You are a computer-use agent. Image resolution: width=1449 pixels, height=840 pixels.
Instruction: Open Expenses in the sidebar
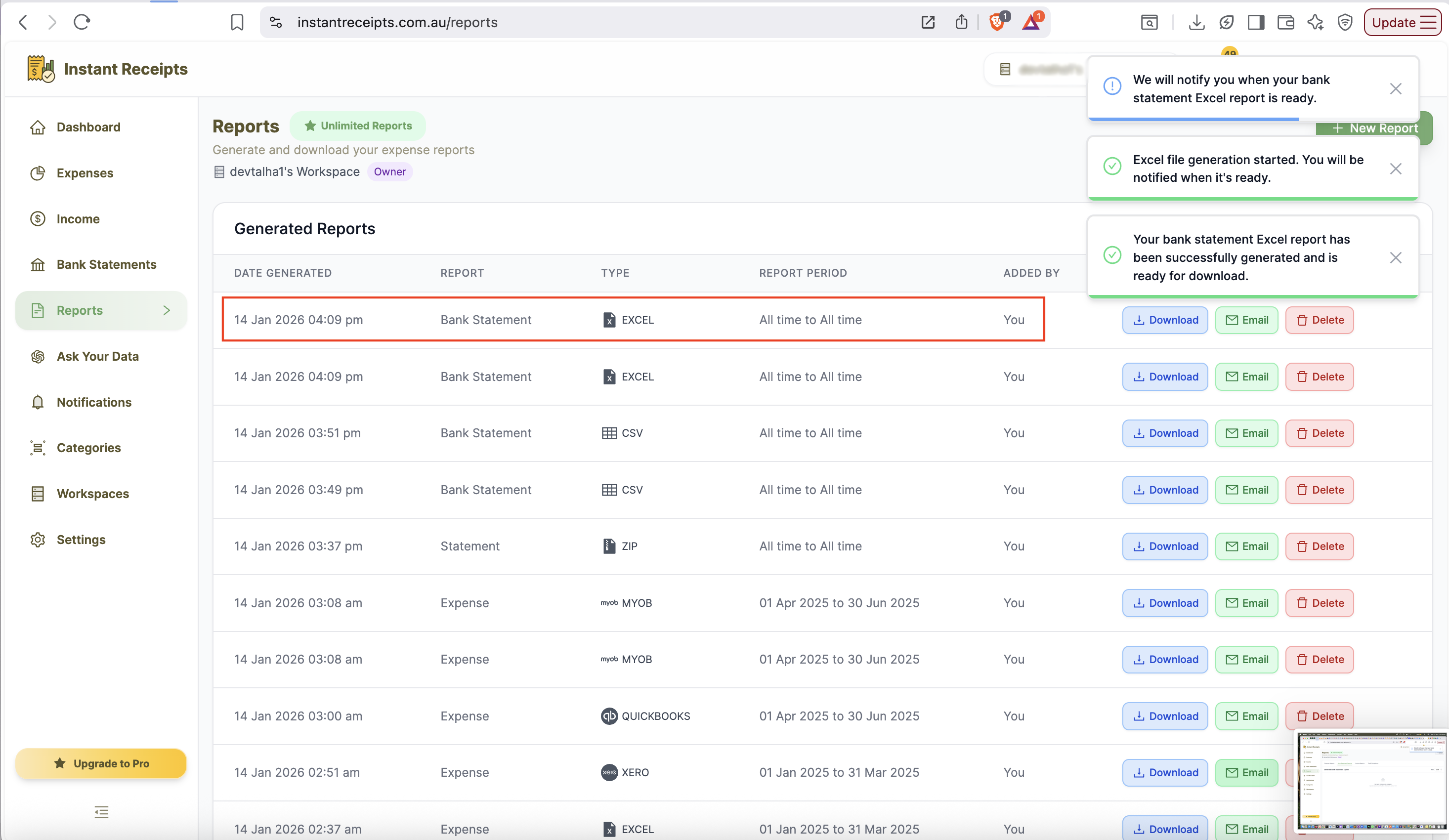[101, 173]
